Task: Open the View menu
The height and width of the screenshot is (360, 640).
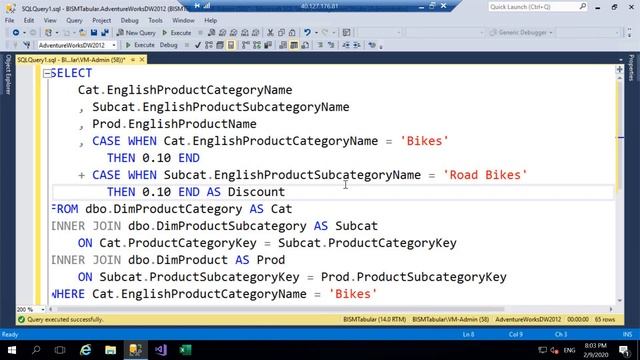Action: click(50, 20)
